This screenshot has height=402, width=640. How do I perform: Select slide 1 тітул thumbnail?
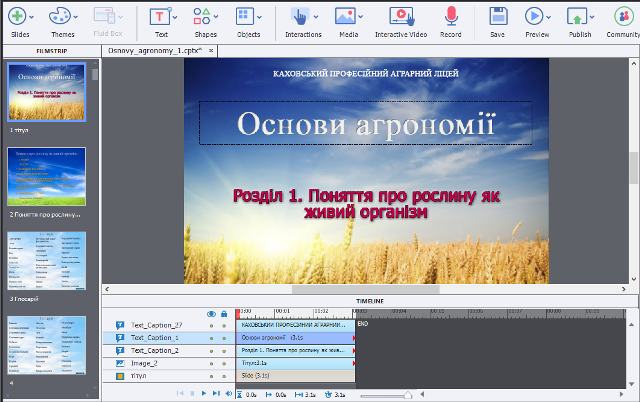click(x=47, y=92)
